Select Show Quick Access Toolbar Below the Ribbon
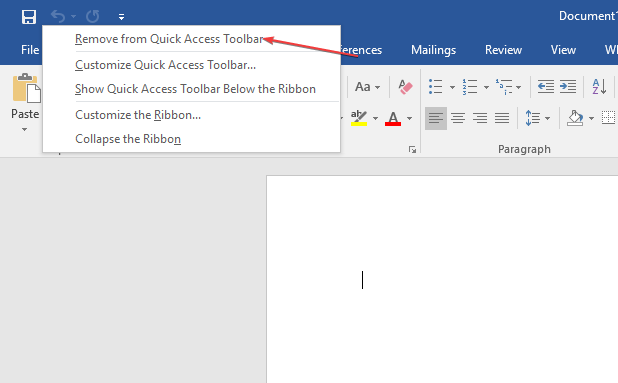The image size is (618, 383). pyautogui.click(x=195, y=89)
